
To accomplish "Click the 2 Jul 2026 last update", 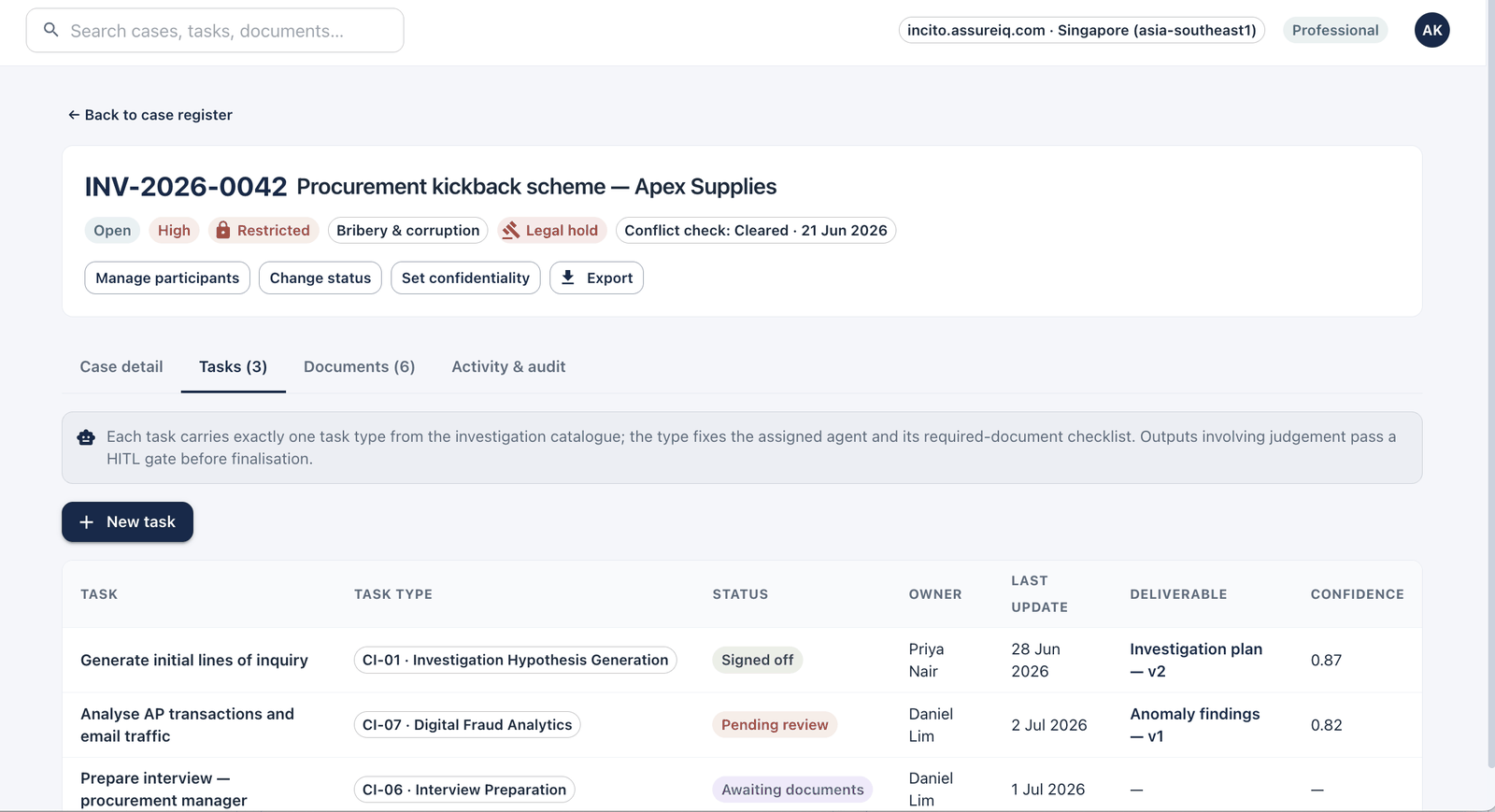I will tap(1049, 724).
